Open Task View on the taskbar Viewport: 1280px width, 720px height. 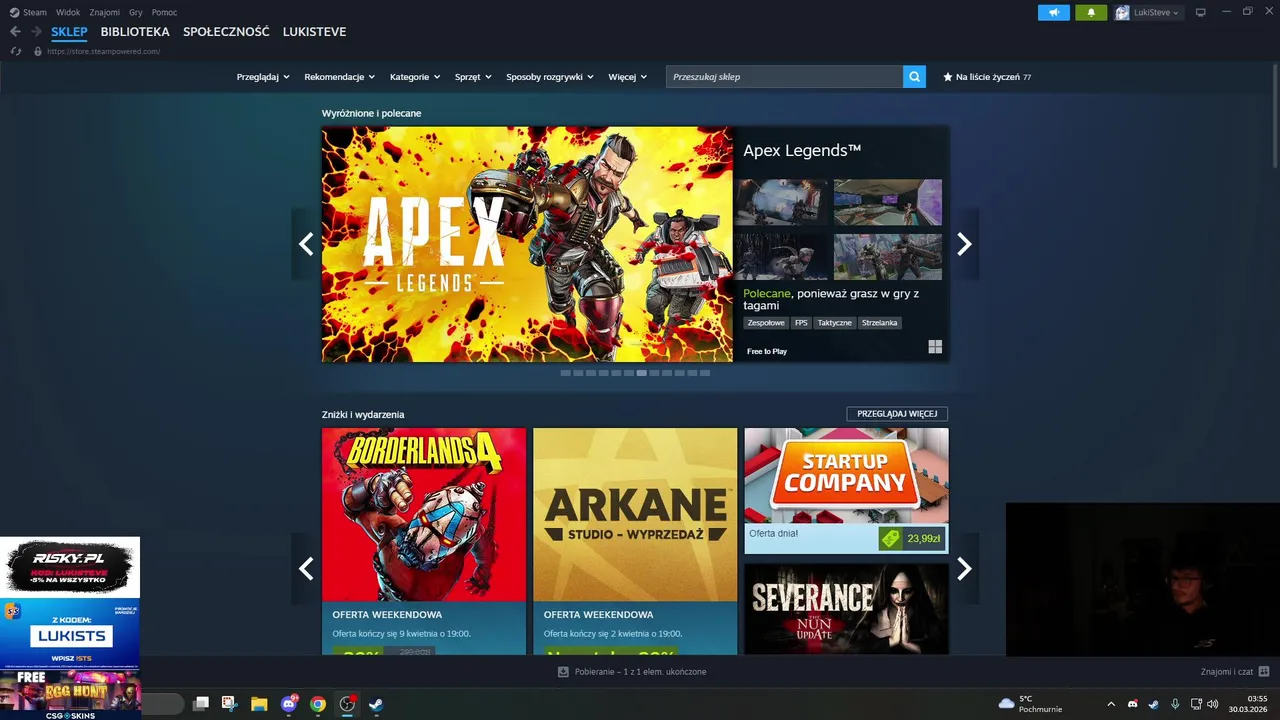[201, 704]
